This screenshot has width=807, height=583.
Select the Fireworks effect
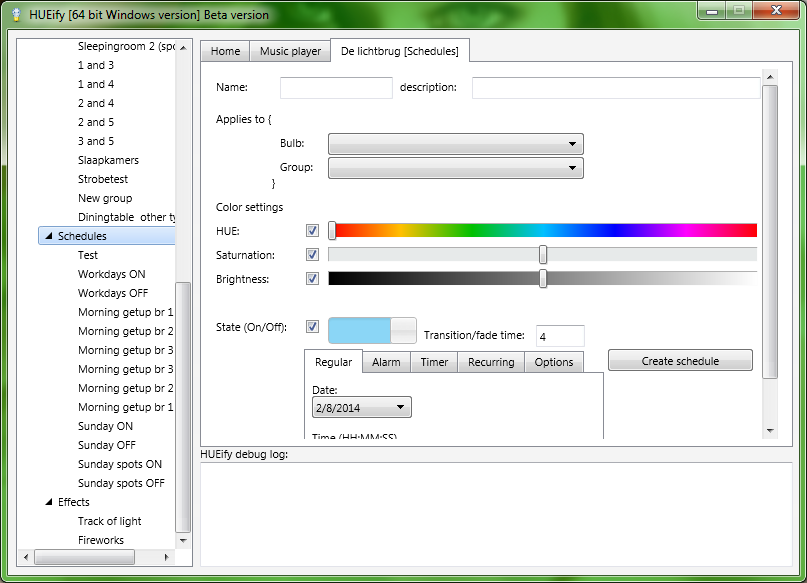pyautogui.click(x=101, y=540)
